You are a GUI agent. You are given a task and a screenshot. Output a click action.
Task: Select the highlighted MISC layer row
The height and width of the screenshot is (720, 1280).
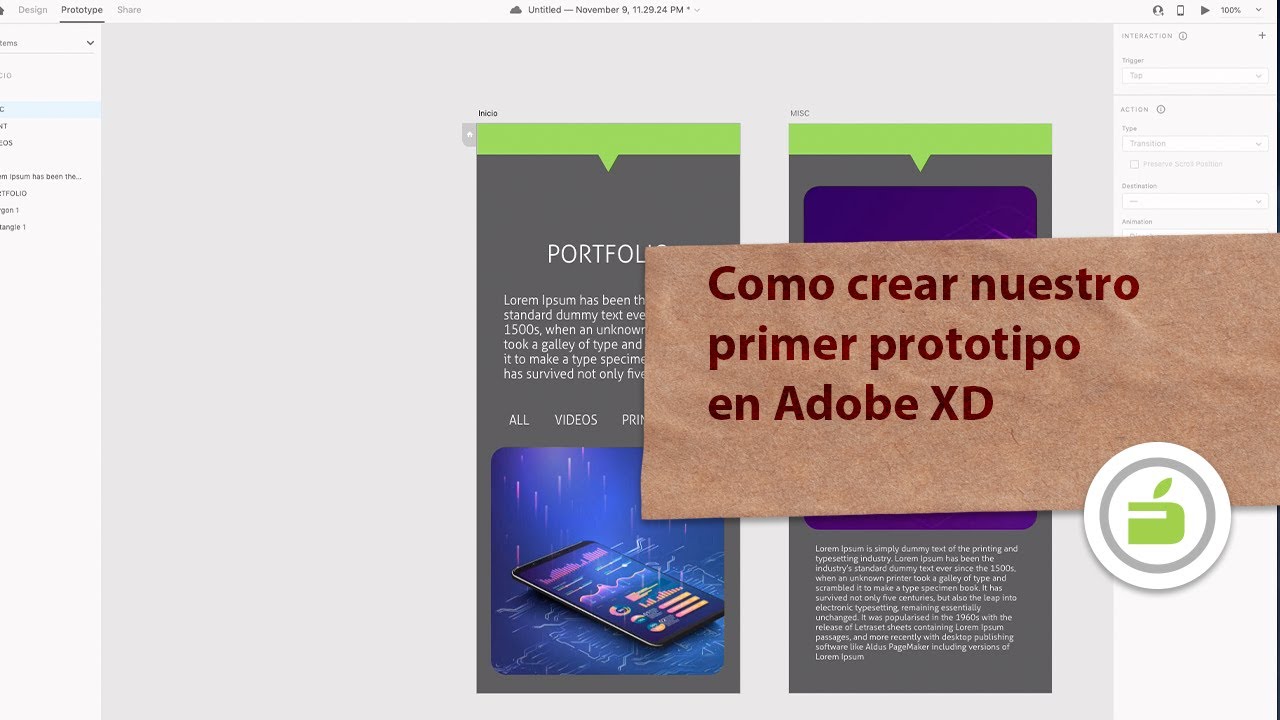coord(50,109)
